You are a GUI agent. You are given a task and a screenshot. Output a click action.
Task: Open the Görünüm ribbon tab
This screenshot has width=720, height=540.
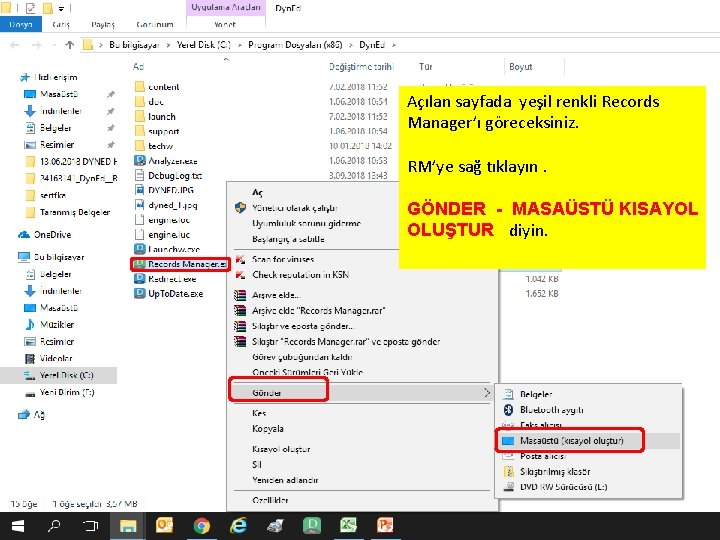(x=155, y=24)
